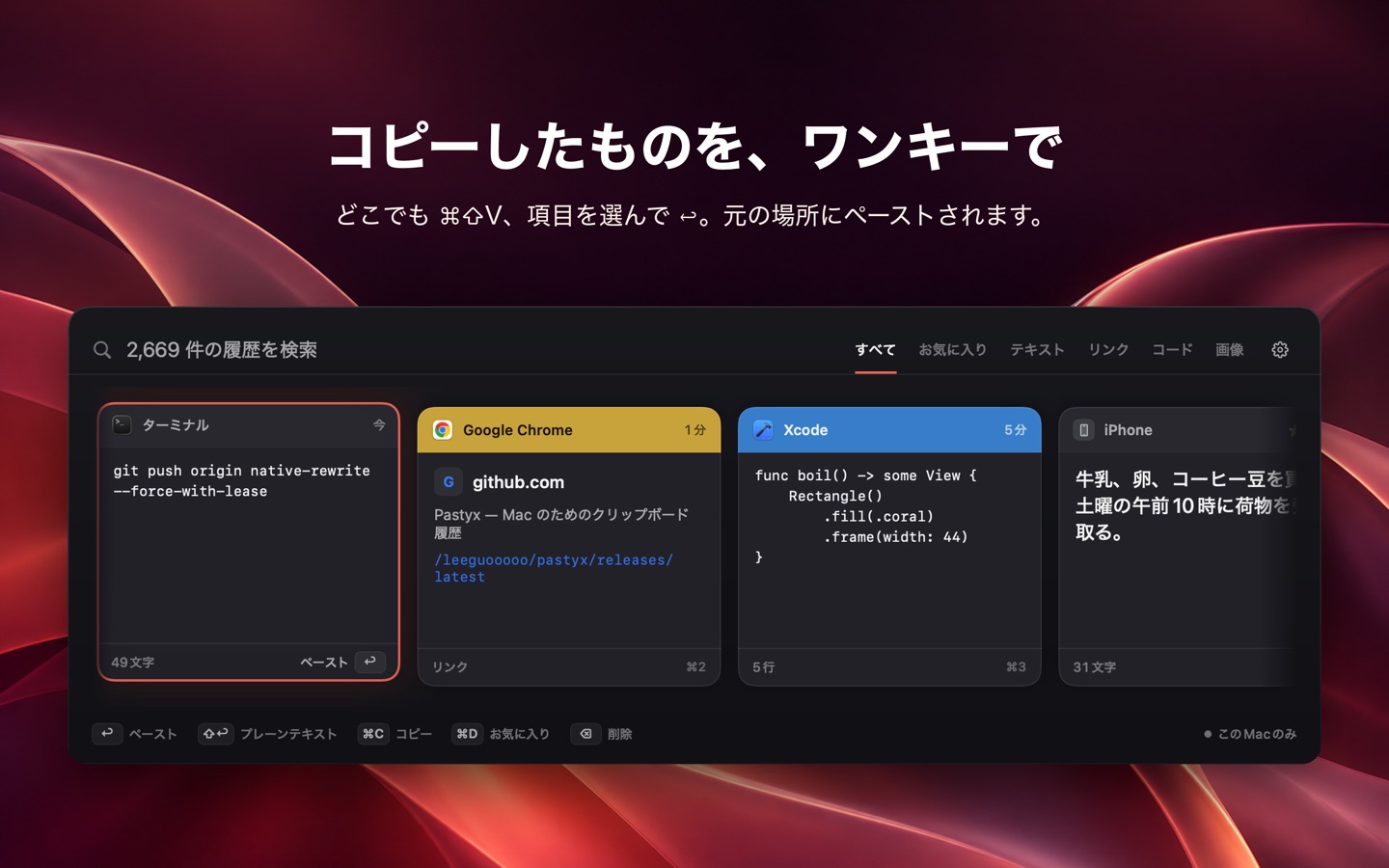Open the リンク filter tab
Image resolution: width=1389 pixels, height=868 pixels.
pyautogui.click(x=1108, y=350)
